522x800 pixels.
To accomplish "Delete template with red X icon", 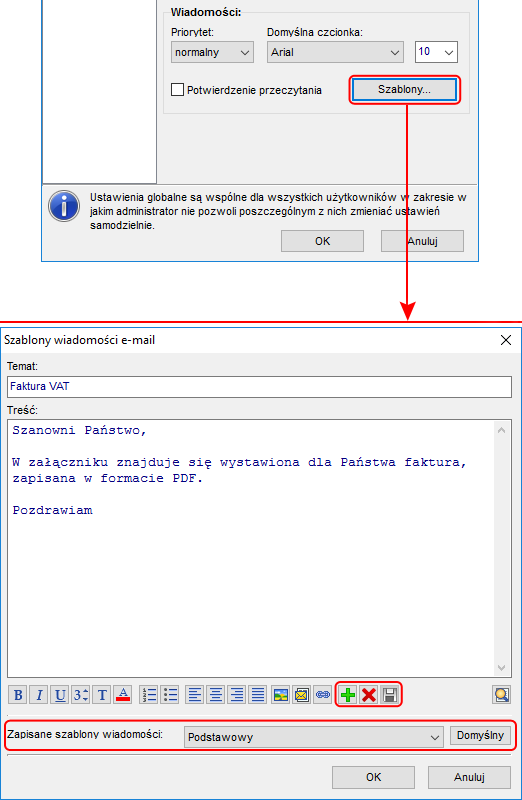I will 369,695.
